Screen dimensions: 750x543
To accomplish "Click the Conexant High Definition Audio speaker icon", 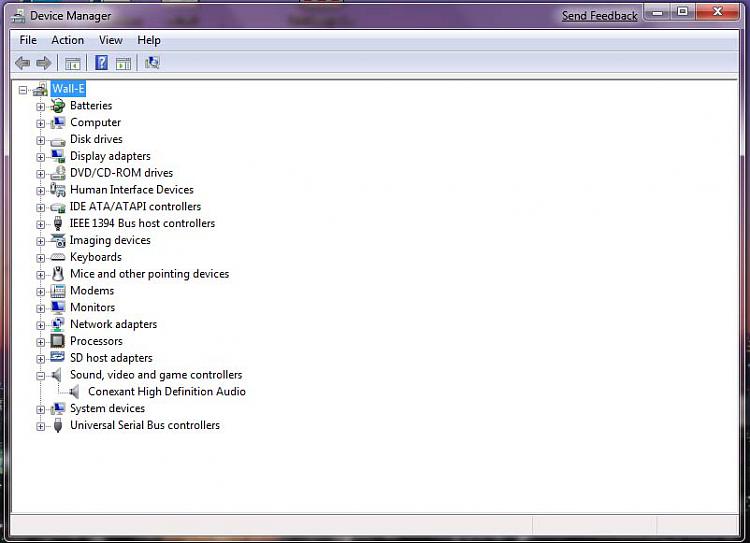I will [74, 392].
